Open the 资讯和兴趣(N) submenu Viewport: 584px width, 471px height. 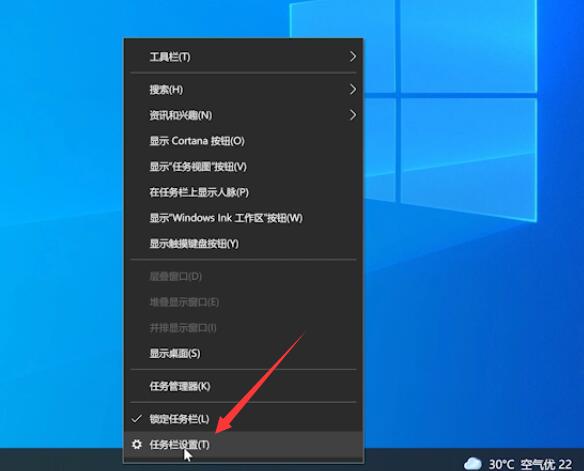click(243, 115)
